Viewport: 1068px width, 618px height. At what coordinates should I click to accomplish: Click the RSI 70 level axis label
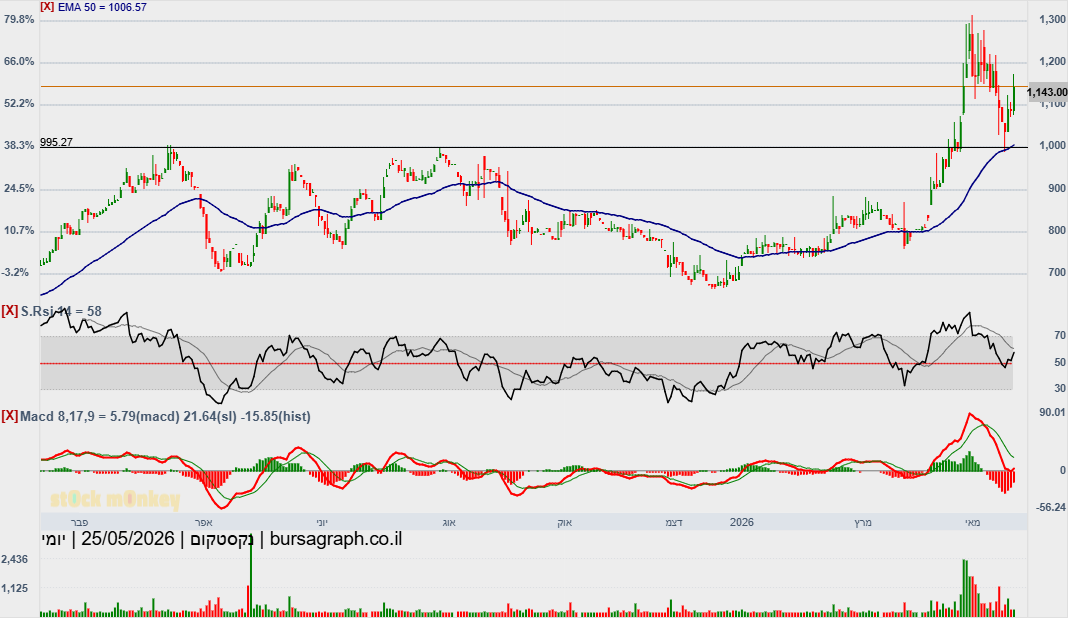tap(1060, 335)
